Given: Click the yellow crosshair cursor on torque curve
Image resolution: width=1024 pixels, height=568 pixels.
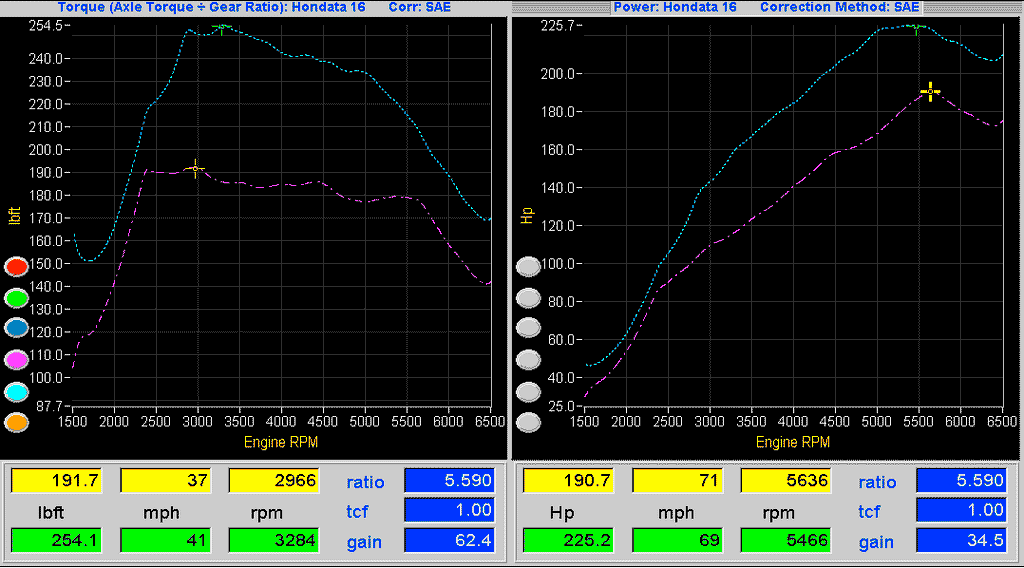Looking at the screenshot, I should point(196,168).
